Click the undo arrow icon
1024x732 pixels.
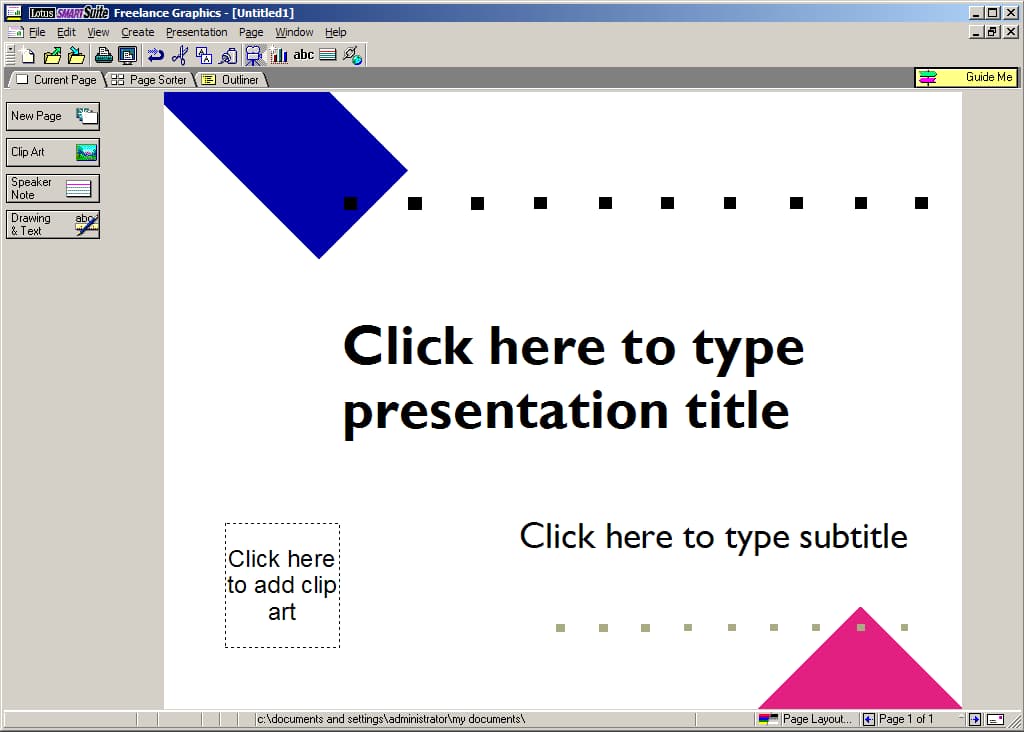pos(155,56)
